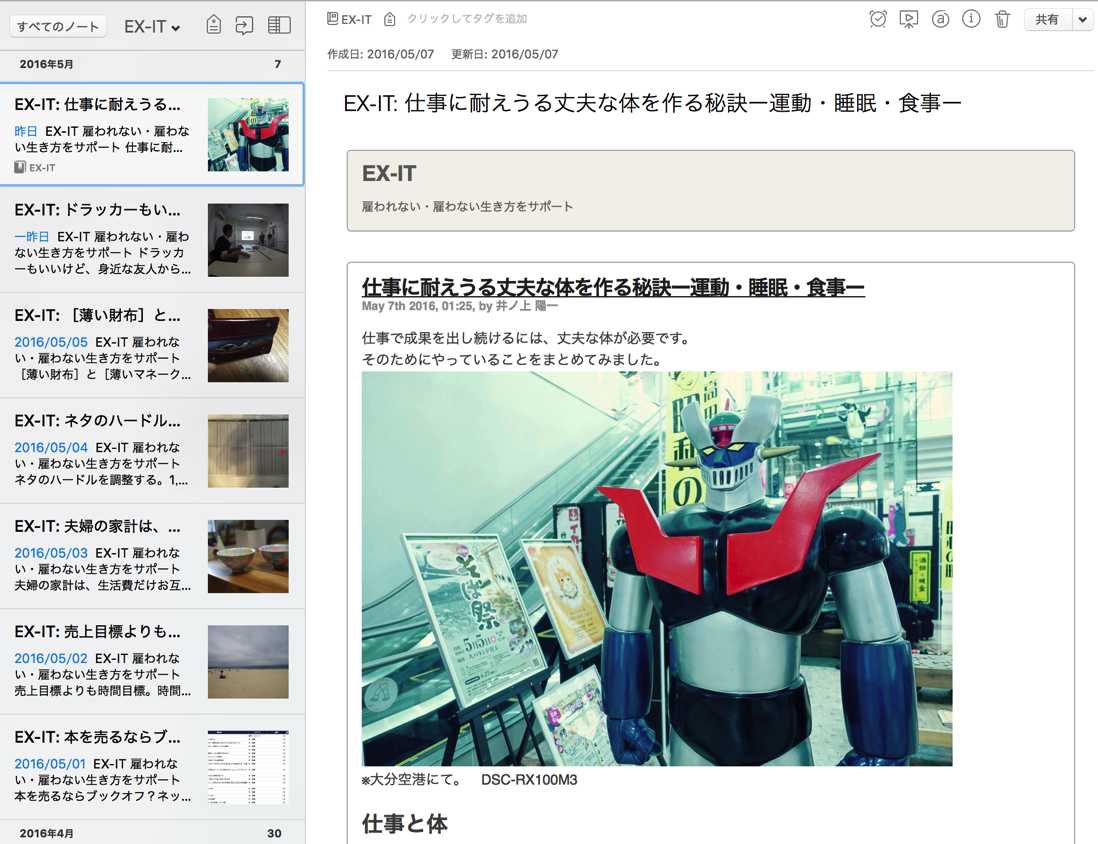
Task: Open the EX-IT notebook dropdown
Action: [152, 27]
